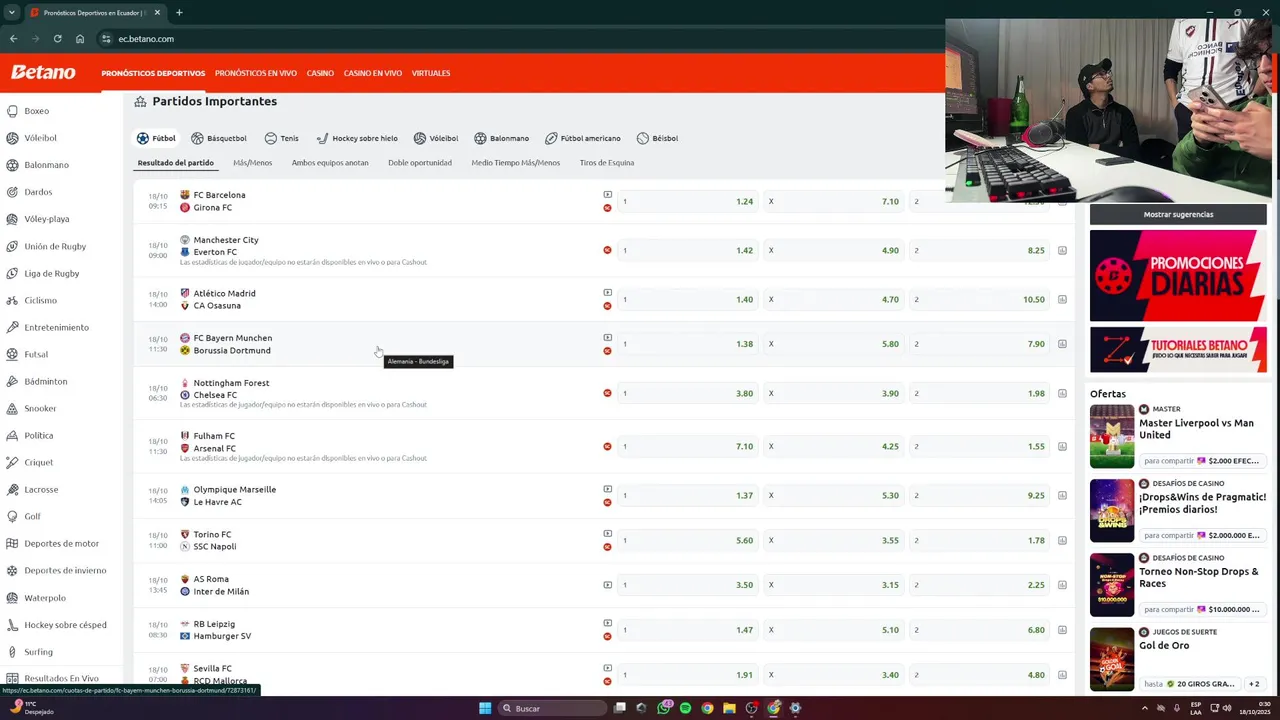
Task: Select the Fútbol sport filter
Action: (156, 138)
